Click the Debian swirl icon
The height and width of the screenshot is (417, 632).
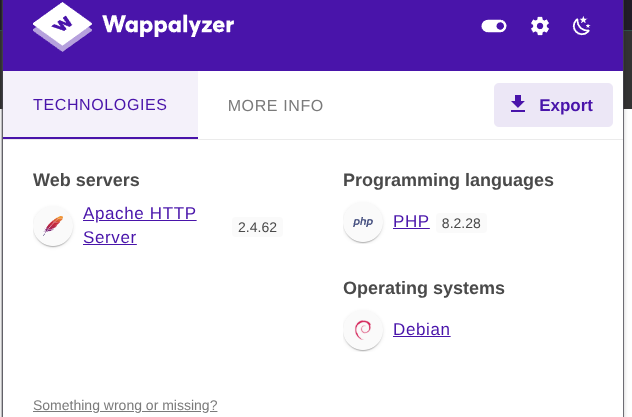363,330
